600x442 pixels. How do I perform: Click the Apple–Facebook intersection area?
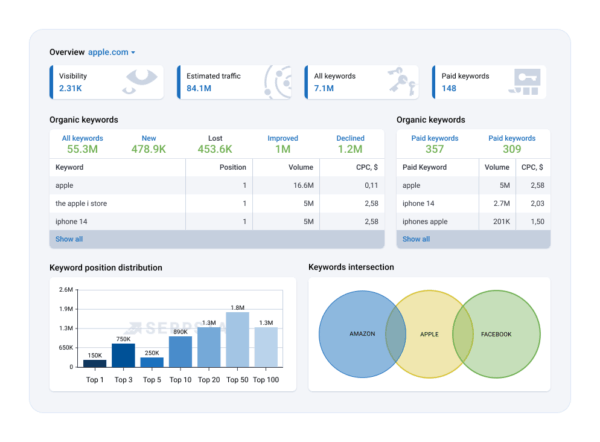(463, 334)
